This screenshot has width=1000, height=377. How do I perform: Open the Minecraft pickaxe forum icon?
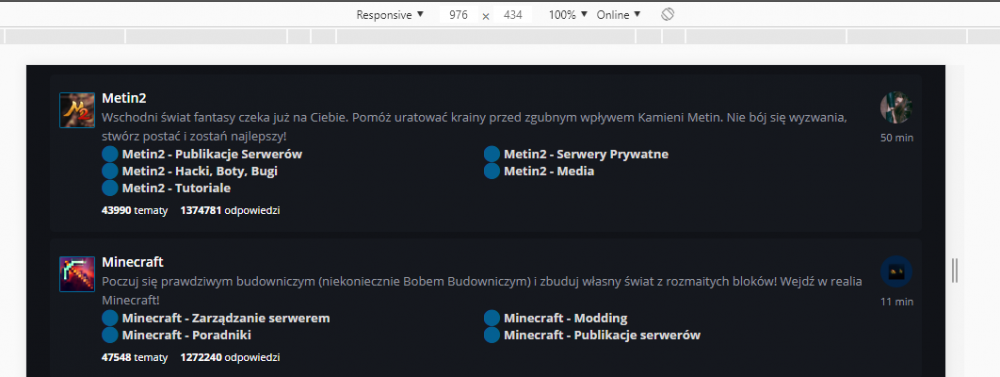[77, 274]
